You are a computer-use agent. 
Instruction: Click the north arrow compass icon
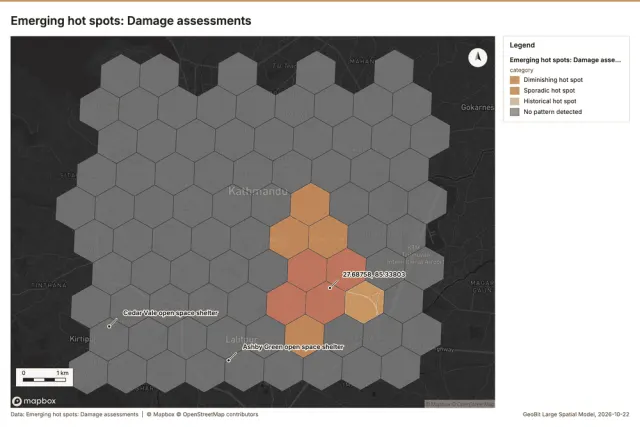click(478, 58)
